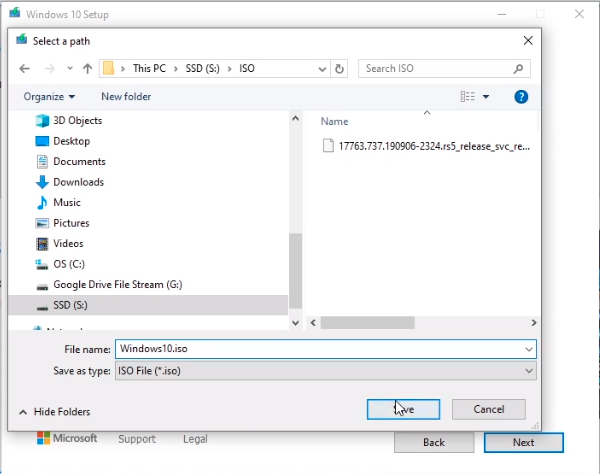Go back using the left arrow
Screen dimensions: 600x474
[x=24, y=69]
